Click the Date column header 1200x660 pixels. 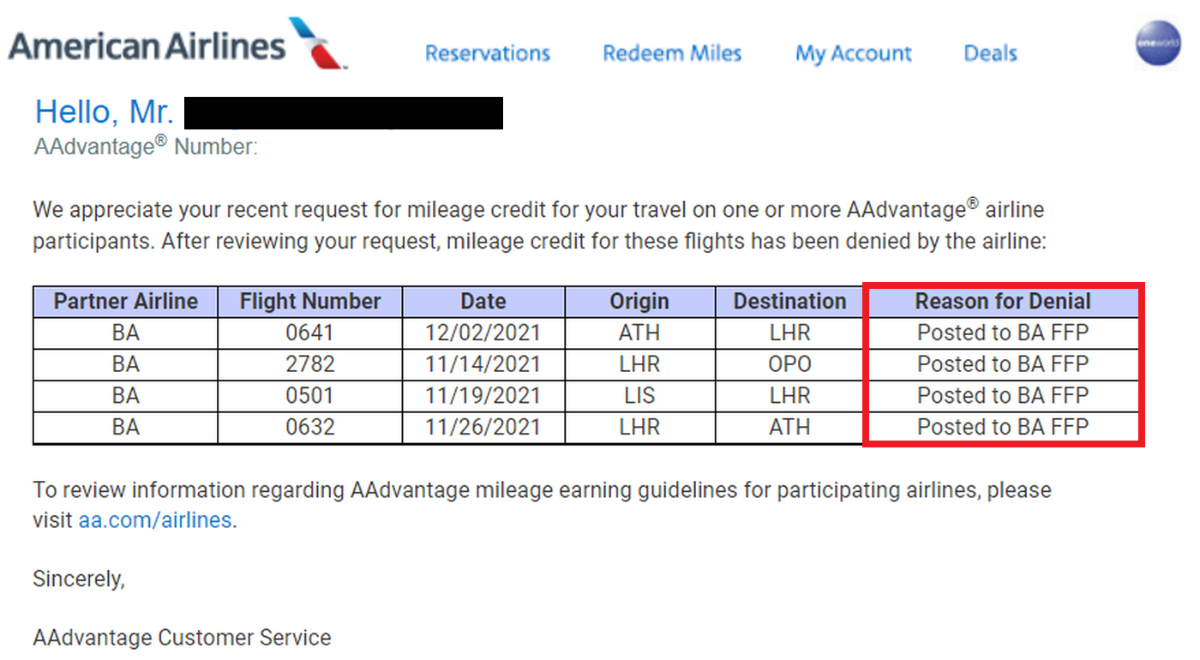(484, 301)
